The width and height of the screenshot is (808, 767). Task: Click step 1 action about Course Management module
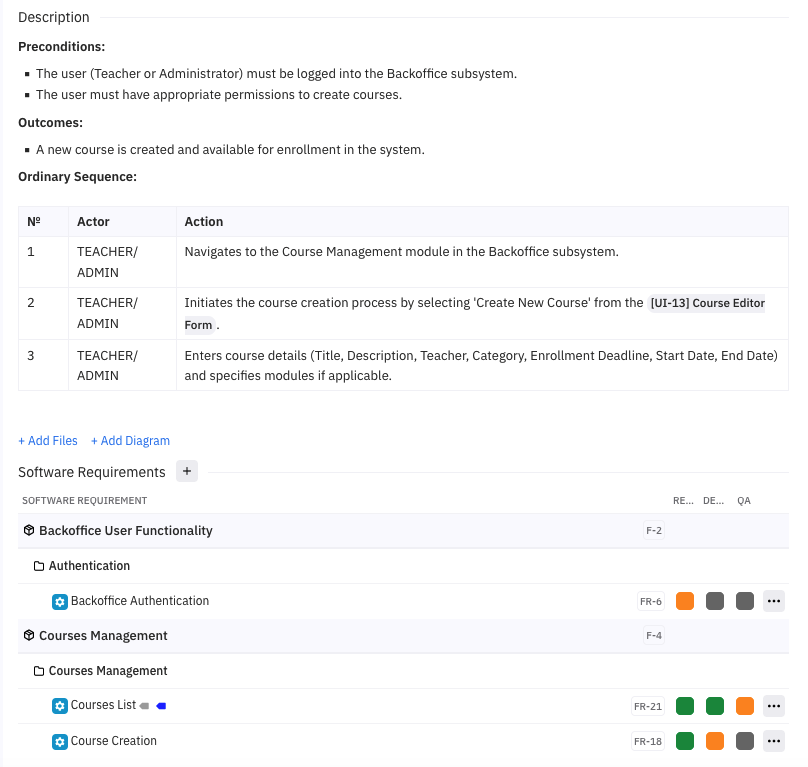click(x=401, y=252)
